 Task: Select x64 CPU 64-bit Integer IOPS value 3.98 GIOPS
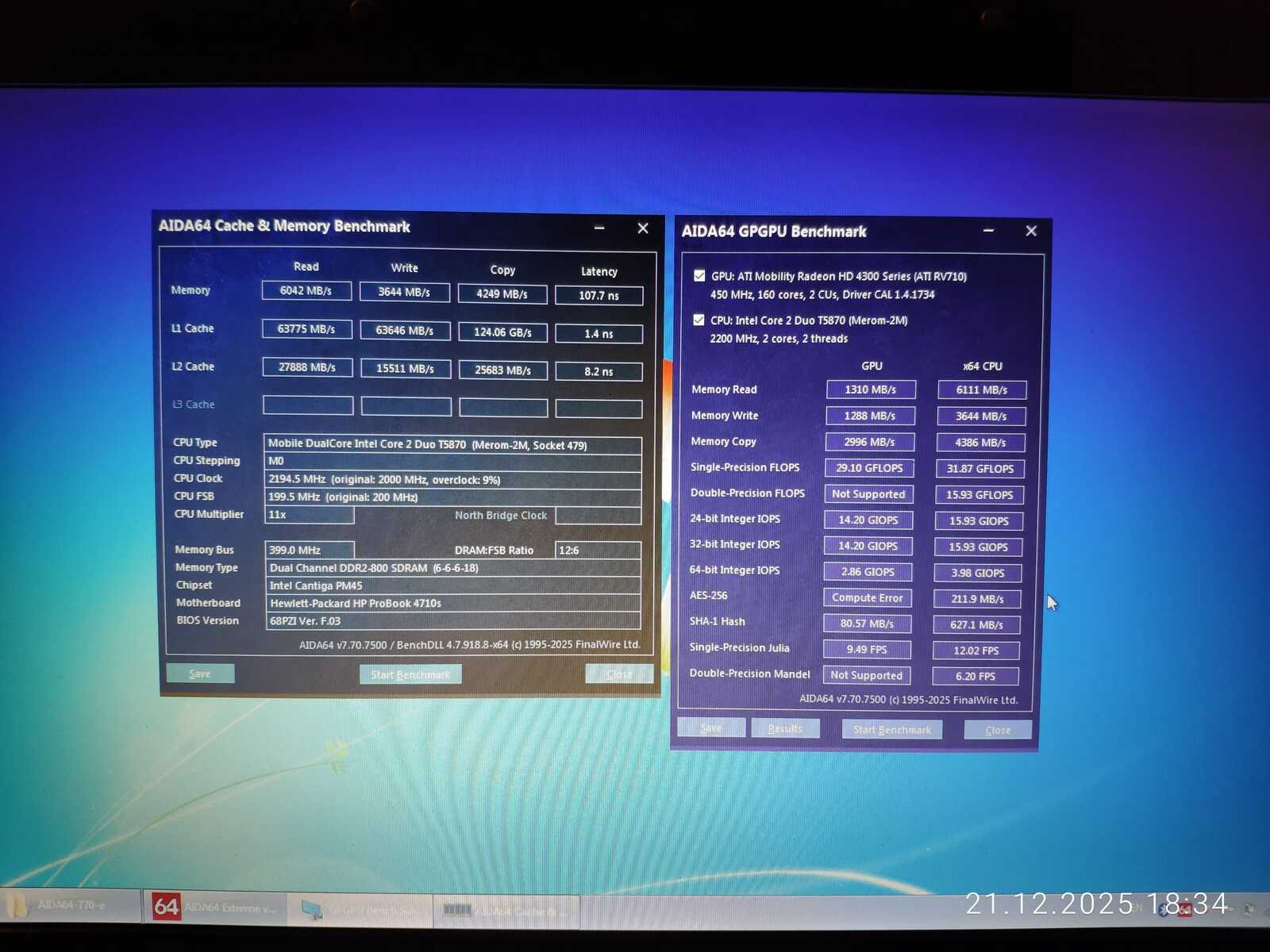pyautogui.click(x=978, y=573)
